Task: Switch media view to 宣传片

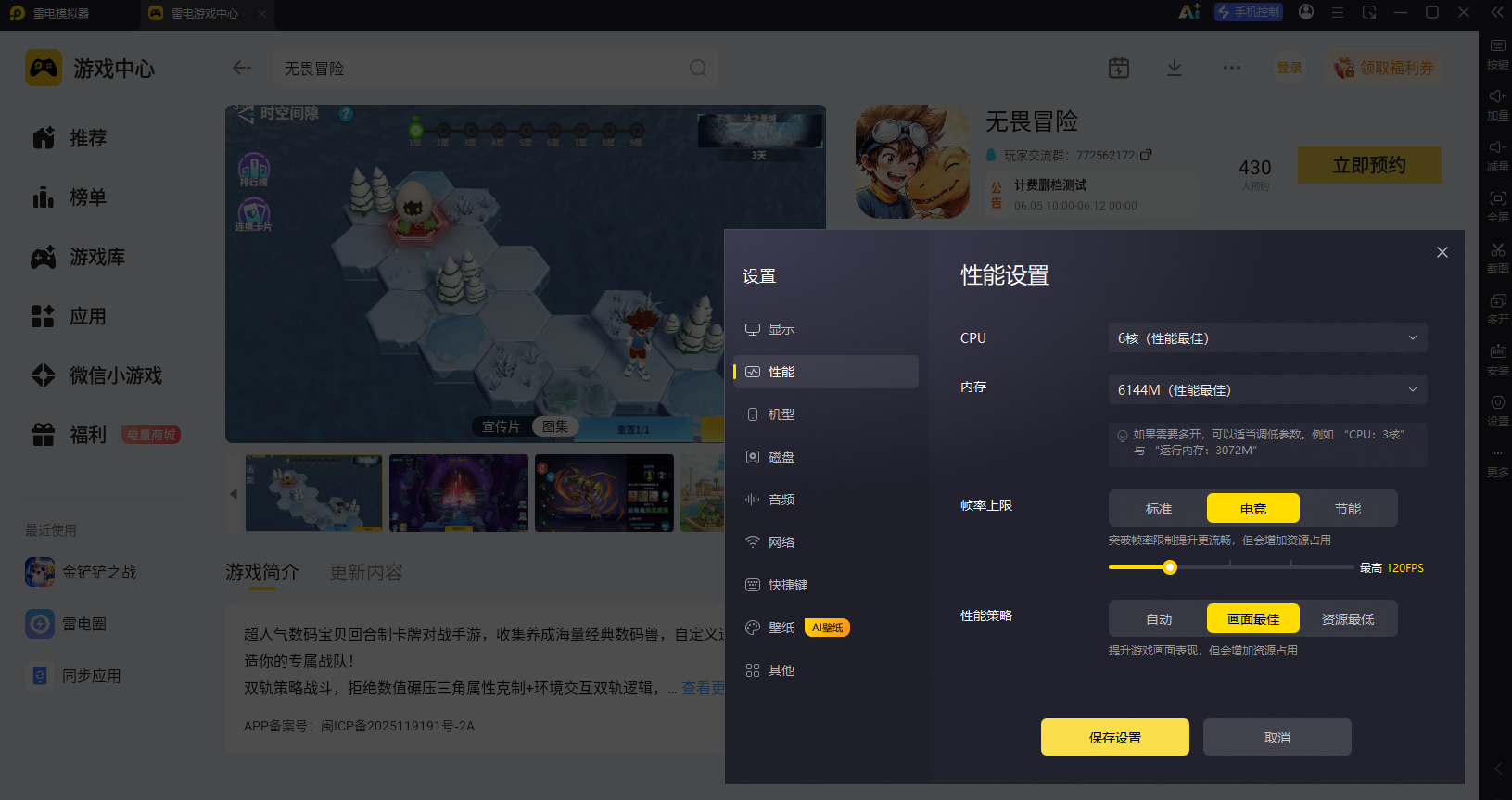Action: pyautogui.click(x=501, y=426)
